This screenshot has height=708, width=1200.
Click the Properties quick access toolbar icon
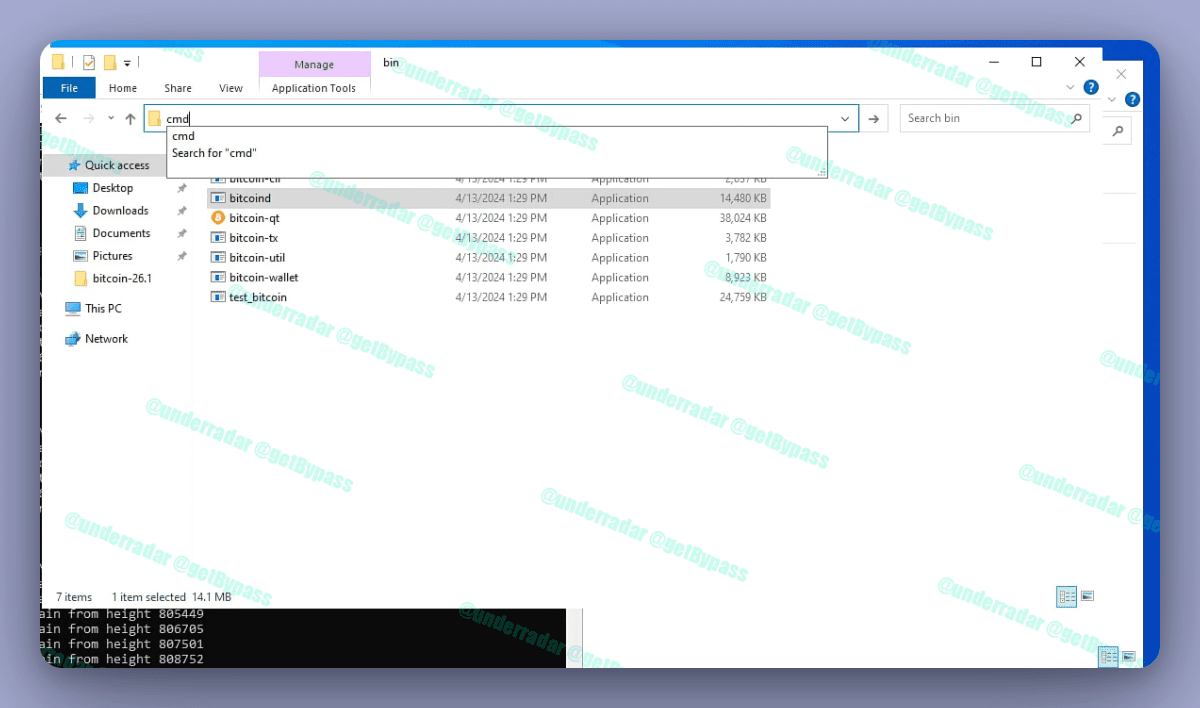[x=89, y=63]
